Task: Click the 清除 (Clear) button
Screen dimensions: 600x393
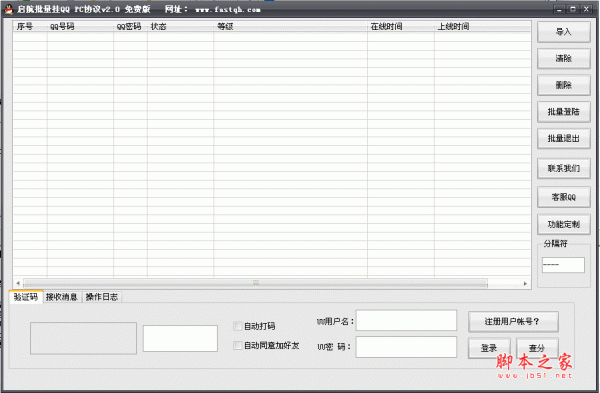Action: (564, 59)
